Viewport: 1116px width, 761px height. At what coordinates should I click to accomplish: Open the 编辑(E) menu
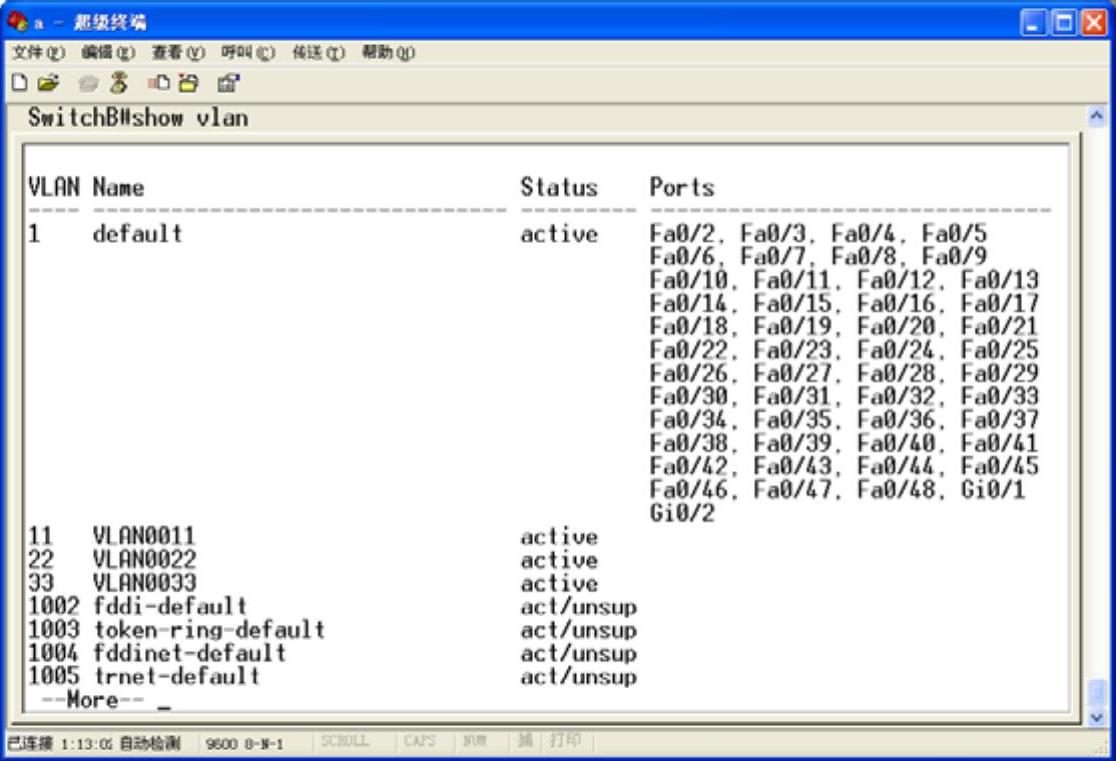click(107, 52)
